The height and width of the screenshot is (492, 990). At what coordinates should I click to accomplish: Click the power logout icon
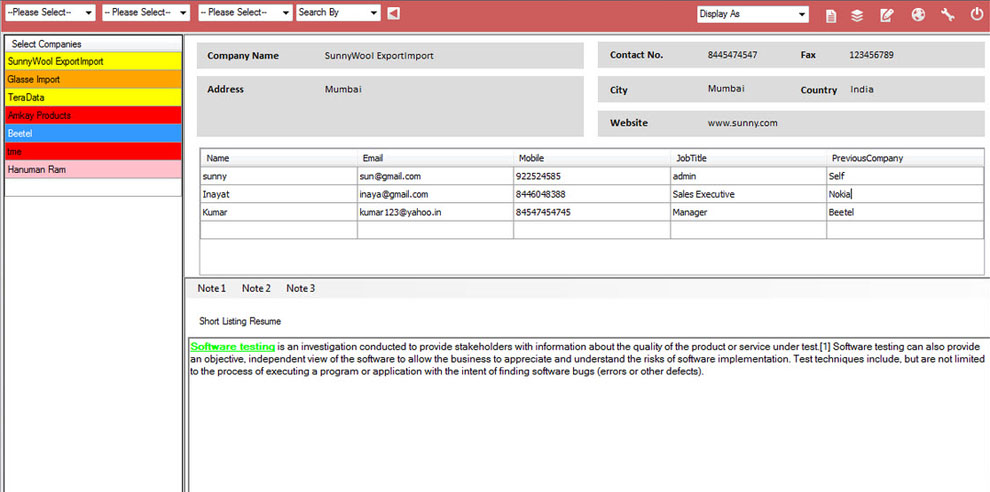click(976, 15)
